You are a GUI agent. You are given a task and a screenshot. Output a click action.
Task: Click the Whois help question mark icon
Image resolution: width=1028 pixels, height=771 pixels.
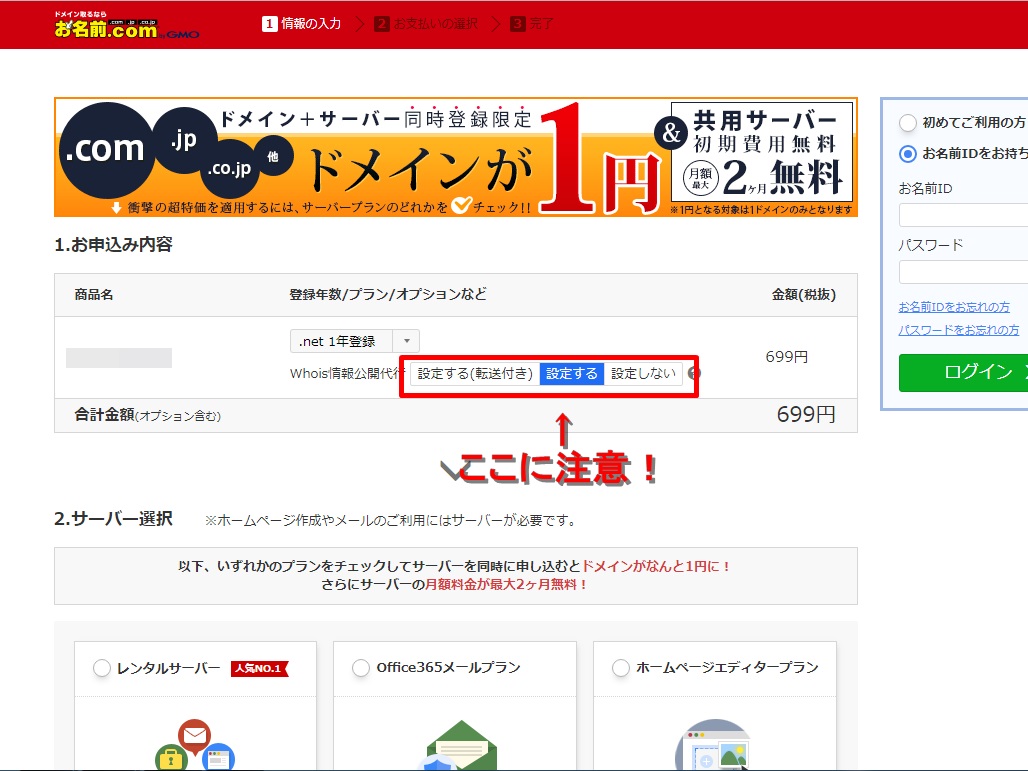(694, 373)
